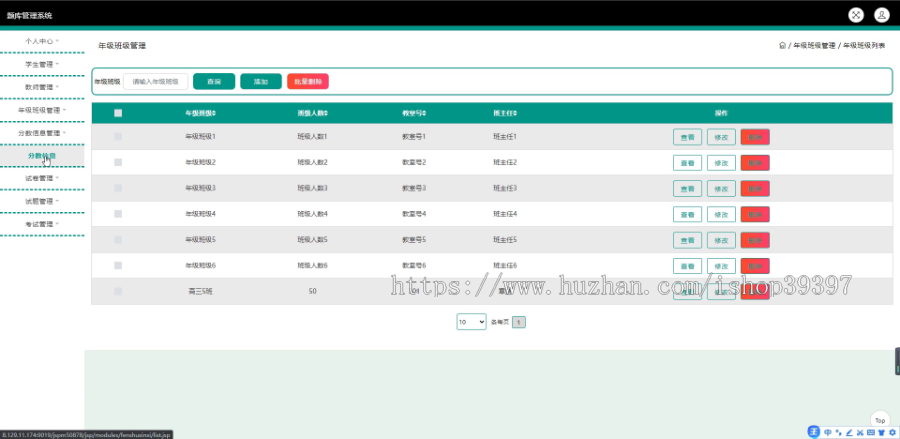Click 年级班级管理 in the breadcrumb
The width and height of the screenshot is (900, 439).
[x=814, y=45]
